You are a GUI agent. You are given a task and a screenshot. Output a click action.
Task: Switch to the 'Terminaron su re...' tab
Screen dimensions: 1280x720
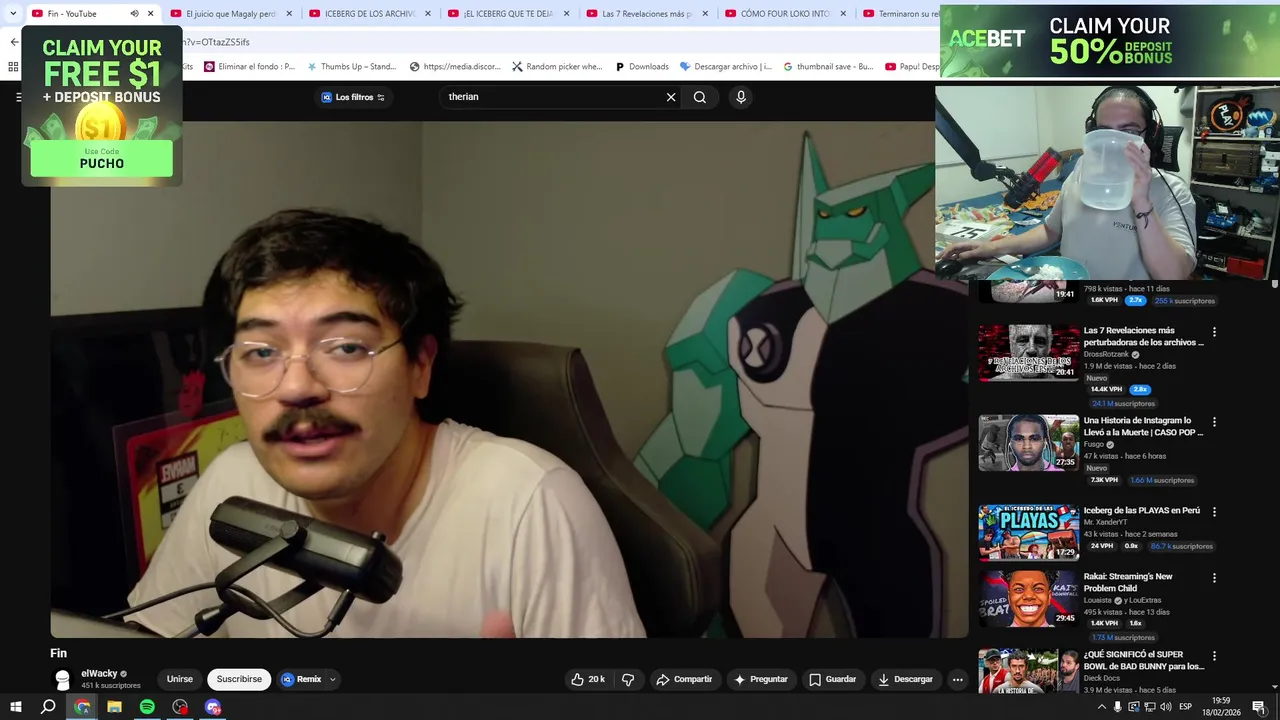[x=900, y=14]
